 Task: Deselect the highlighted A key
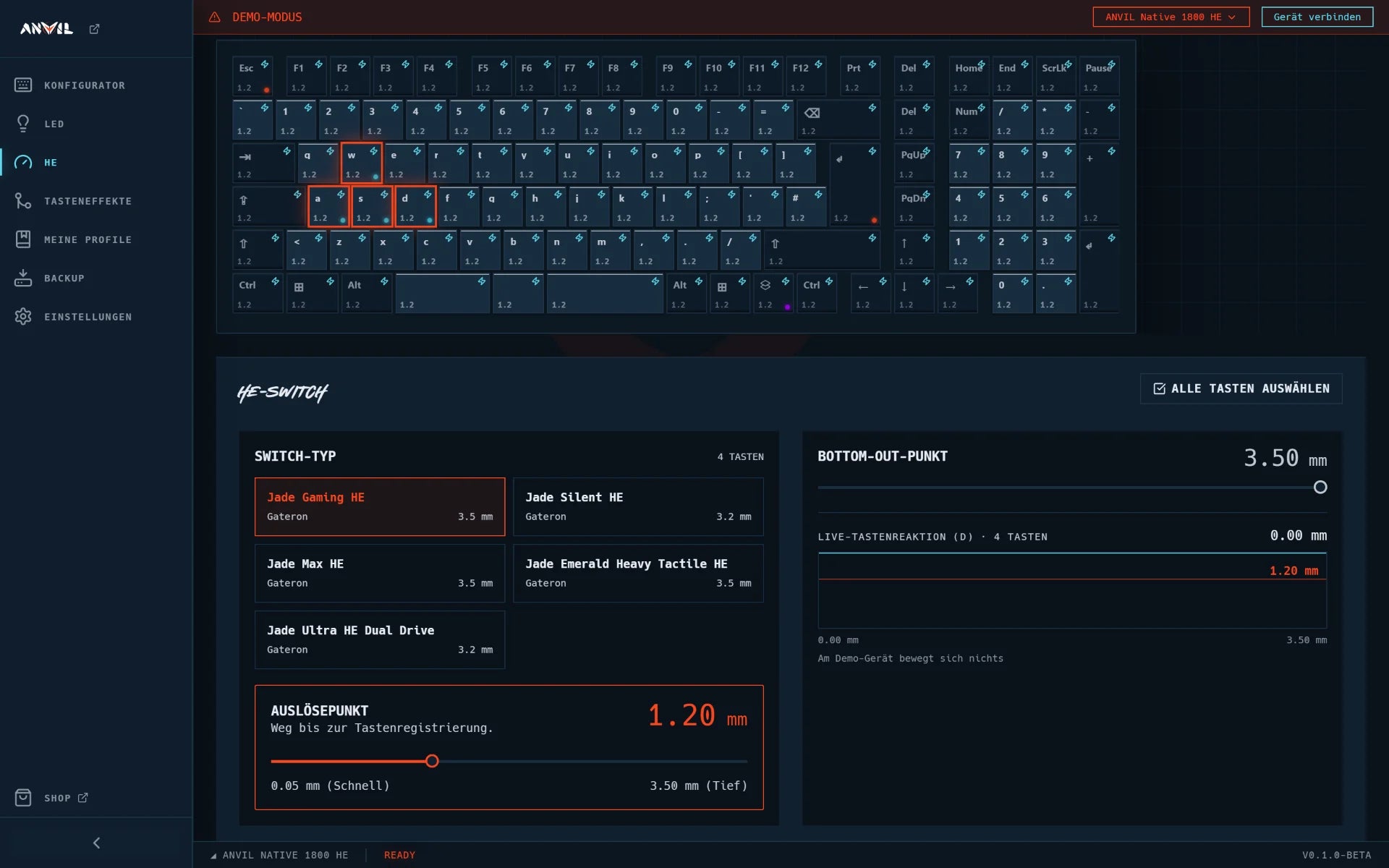click(x=328, y=207)
